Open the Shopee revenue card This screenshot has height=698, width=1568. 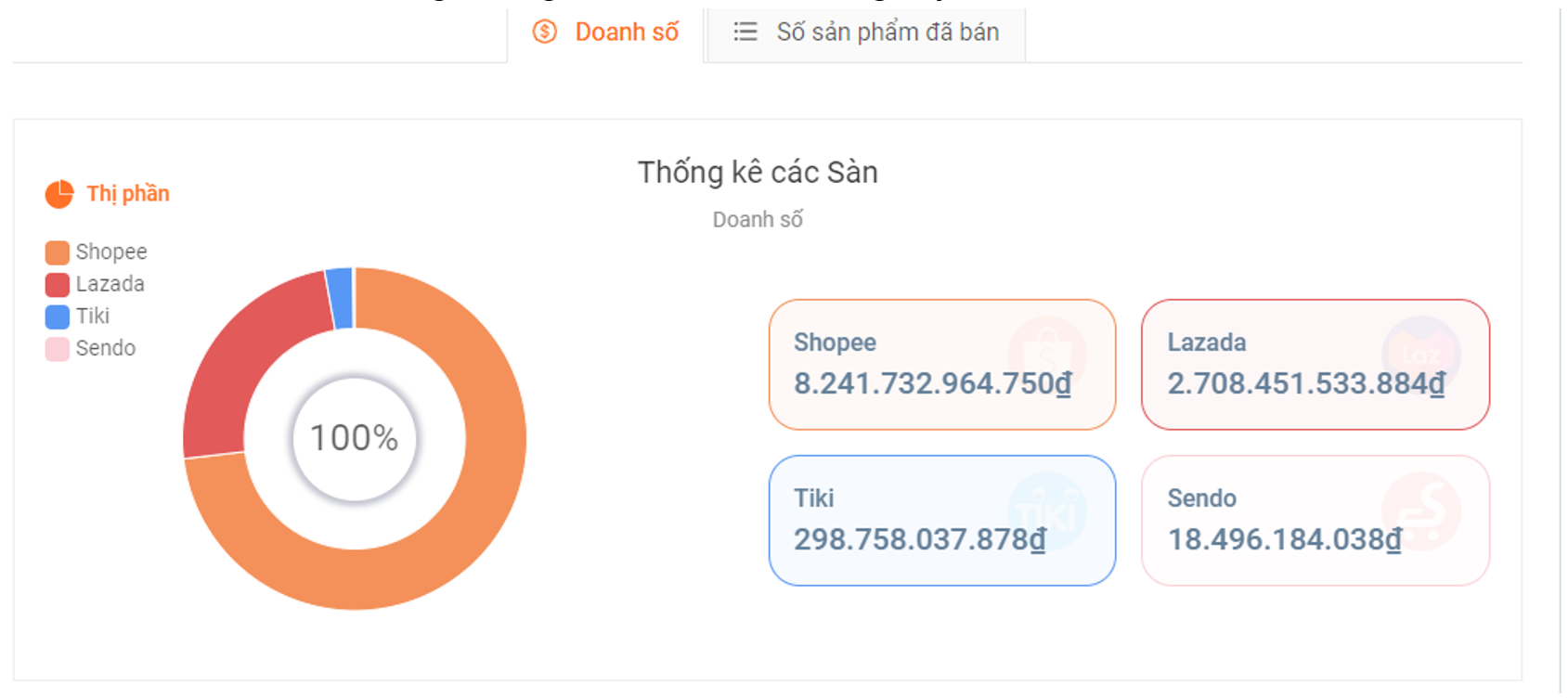(942, 364)
